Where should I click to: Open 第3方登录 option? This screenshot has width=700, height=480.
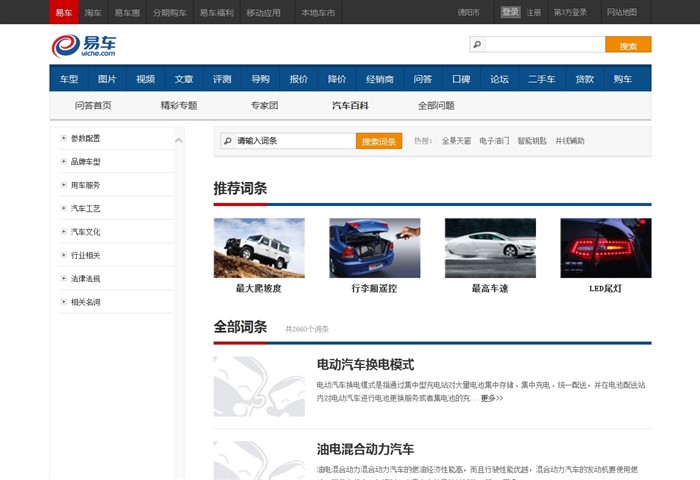point(570,13)
